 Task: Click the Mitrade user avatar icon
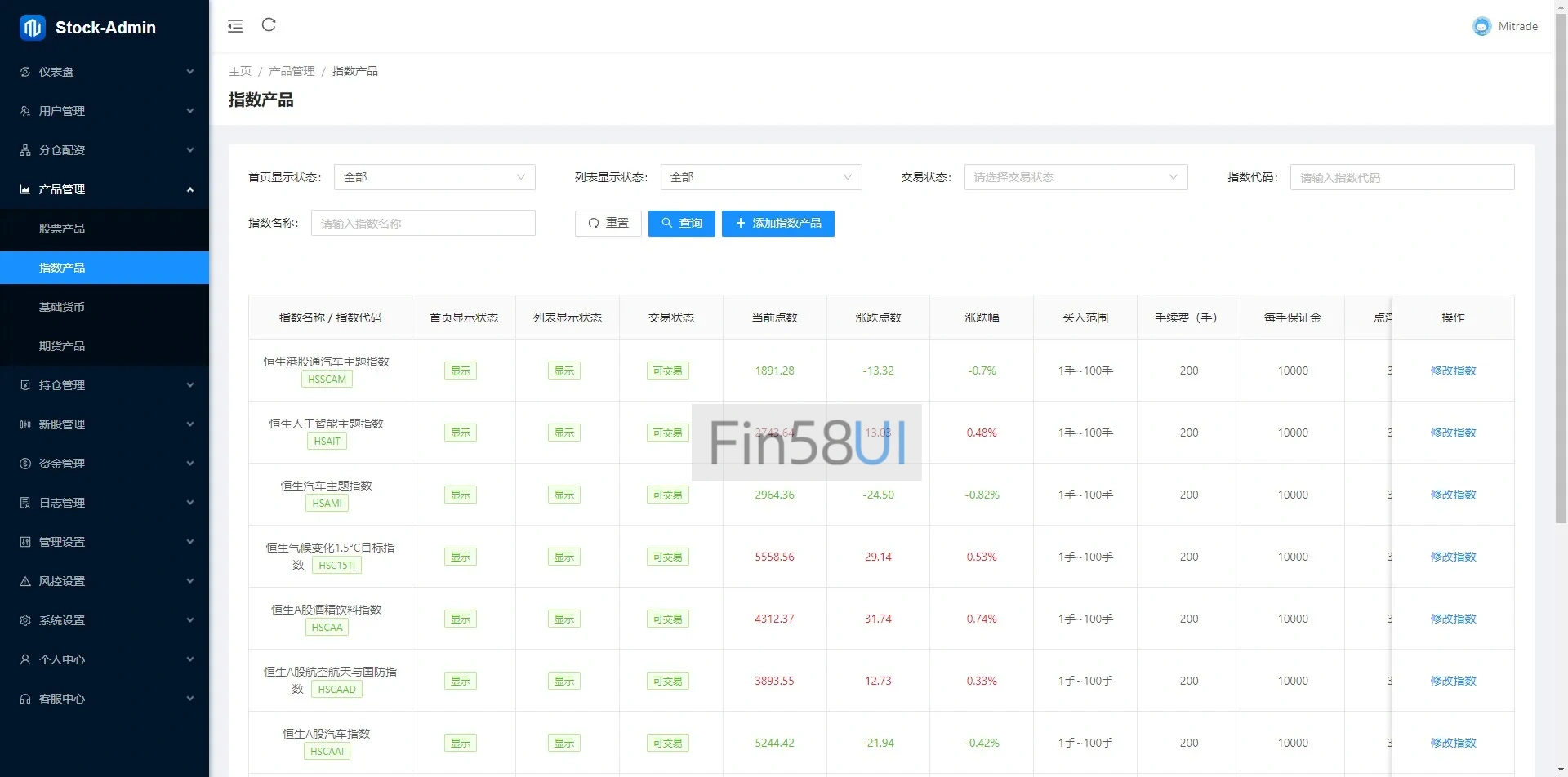(x=1481, y=27)
